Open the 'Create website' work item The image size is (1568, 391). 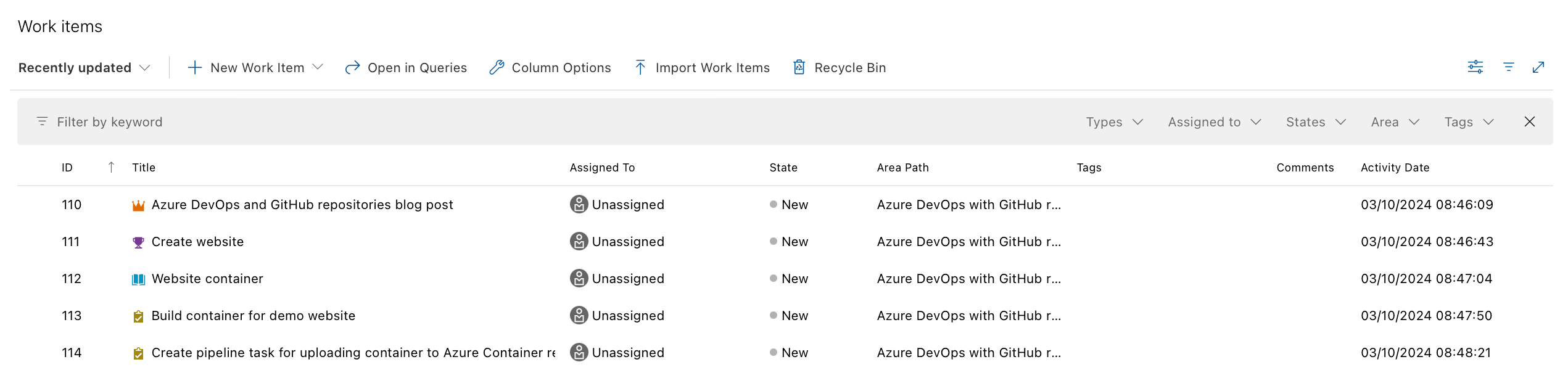pos(197,242)
